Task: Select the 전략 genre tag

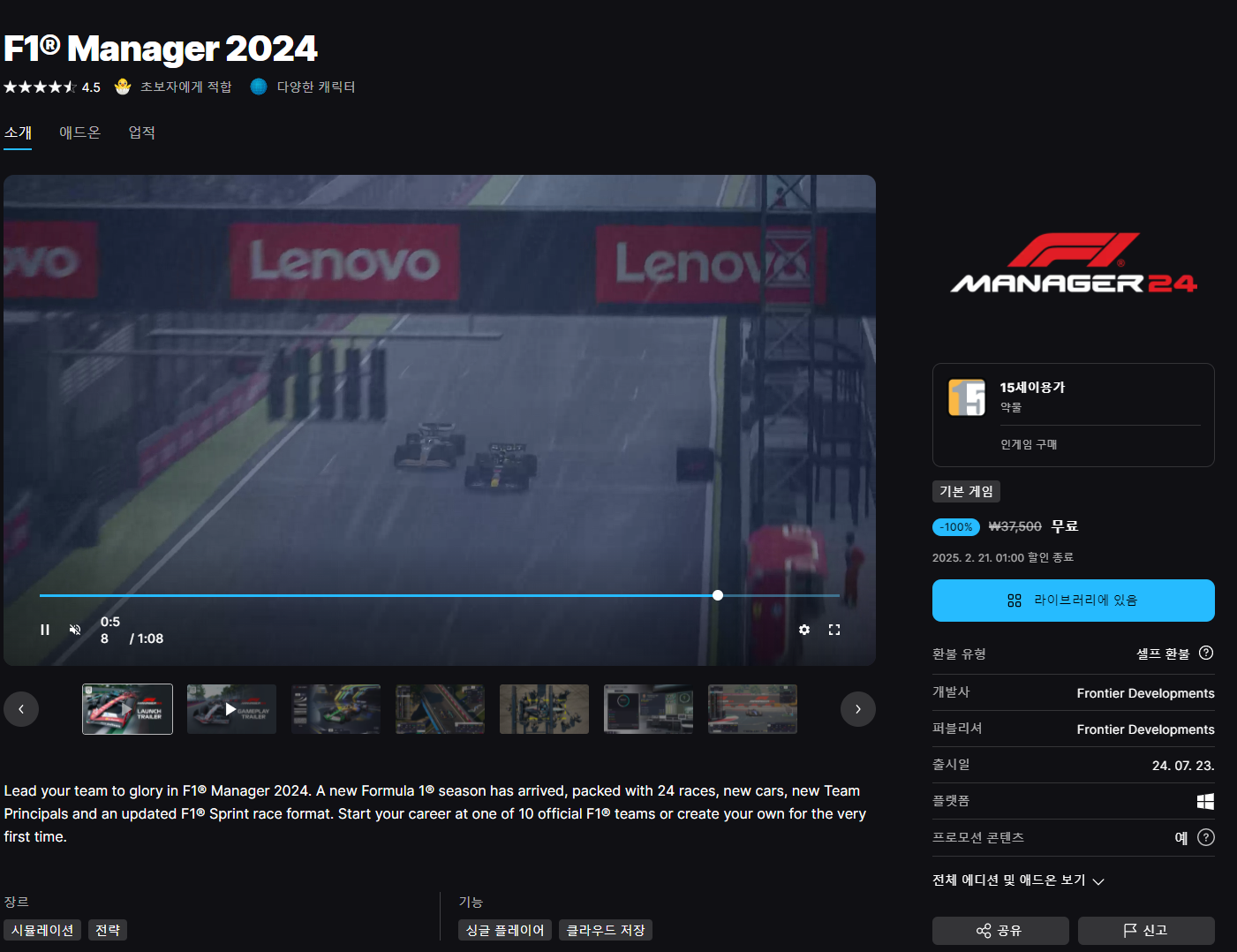Action: point(108,930)
